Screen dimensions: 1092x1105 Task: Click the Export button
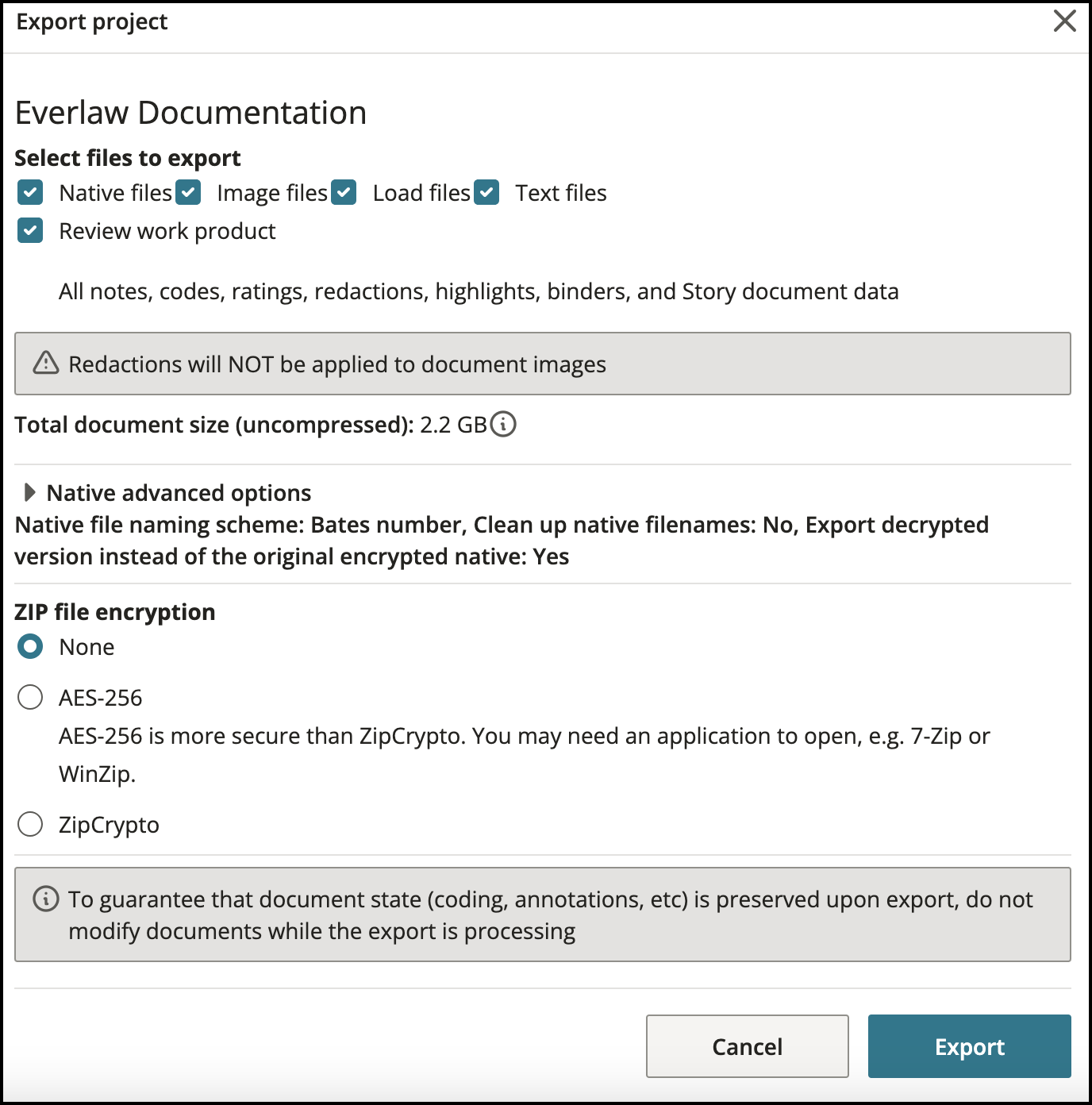[x=970, y=1046]
